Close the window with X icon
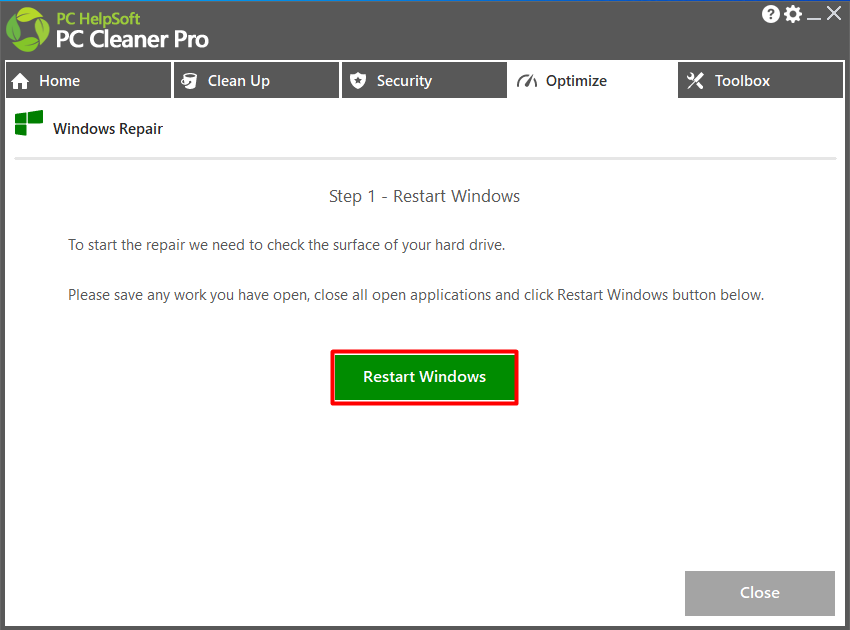The width and height of the screenshot is (850, 630). pos(834,13)
